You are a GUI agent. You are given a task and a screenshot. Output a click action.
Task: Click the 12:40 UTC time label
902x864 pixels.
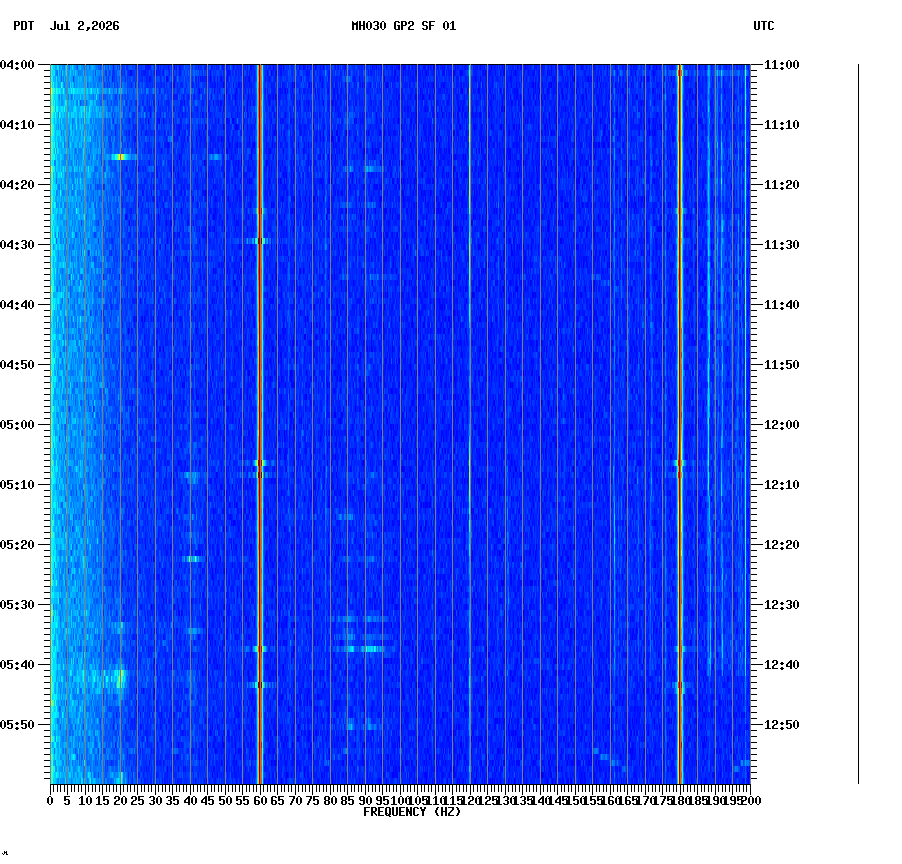(782, 665)
